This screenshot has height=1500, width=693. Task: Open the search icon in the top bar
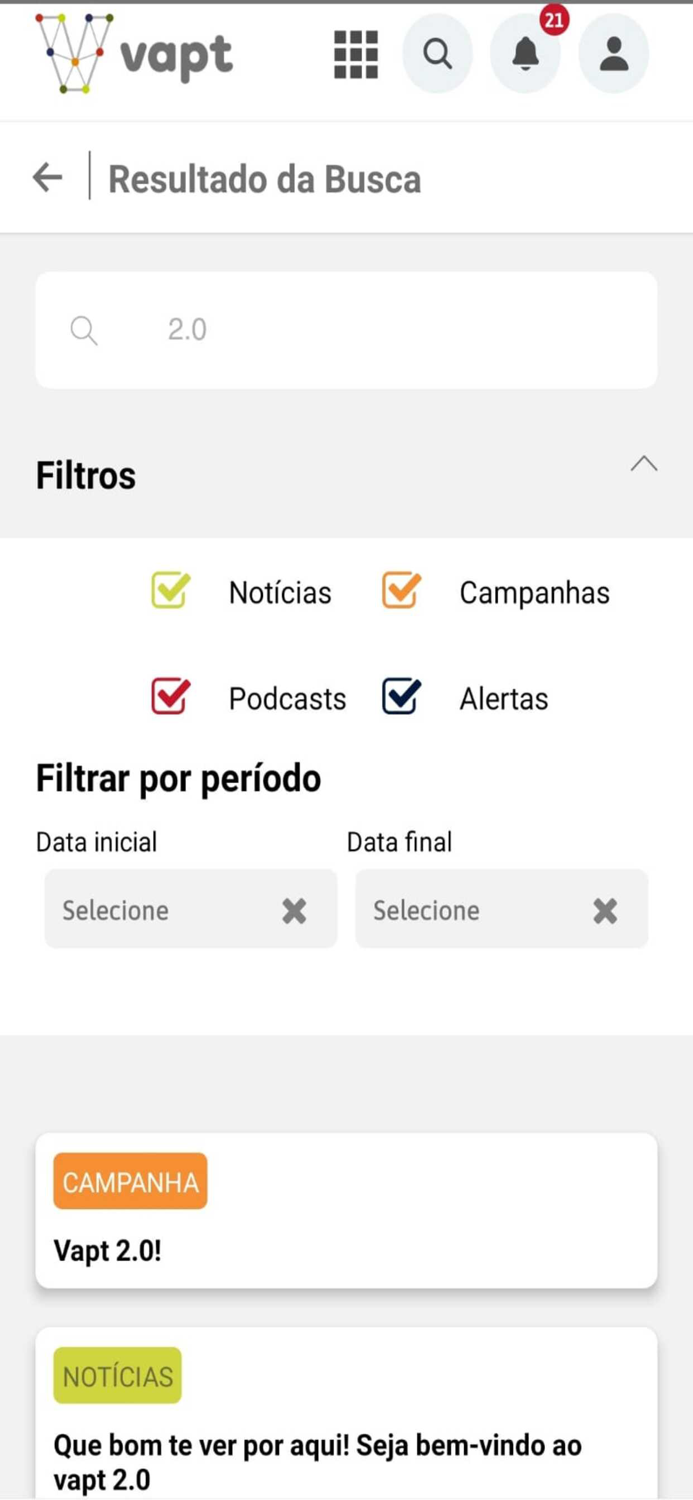(x=437, y=54)
